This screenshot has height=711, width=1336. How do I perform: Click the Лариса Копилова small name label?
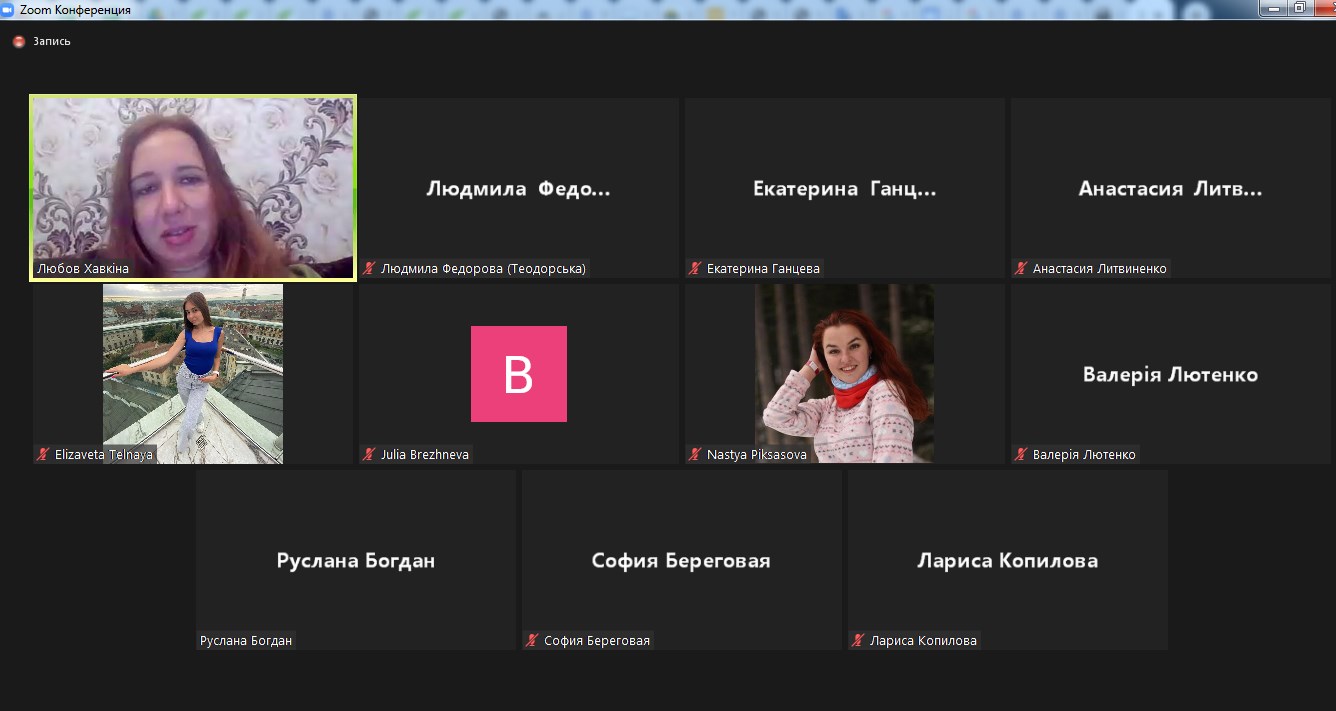[x=923, y=640]
